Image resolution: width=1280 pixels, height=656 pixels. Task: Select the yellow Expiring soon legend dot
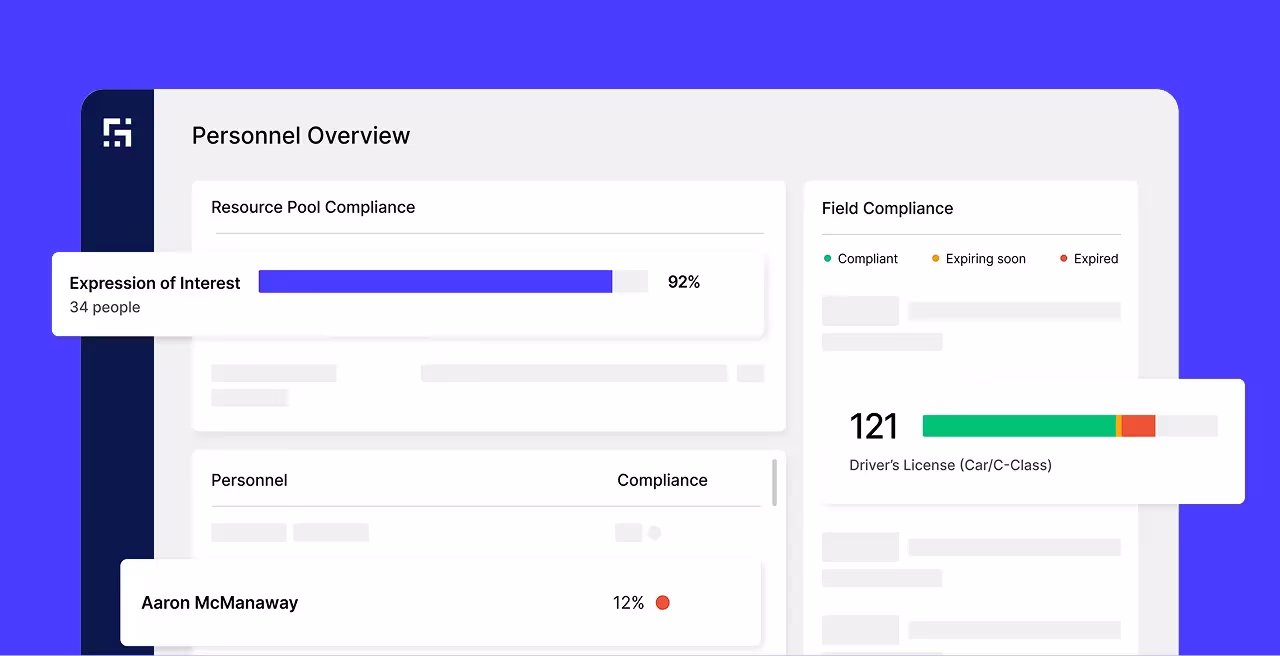point(934,258)
